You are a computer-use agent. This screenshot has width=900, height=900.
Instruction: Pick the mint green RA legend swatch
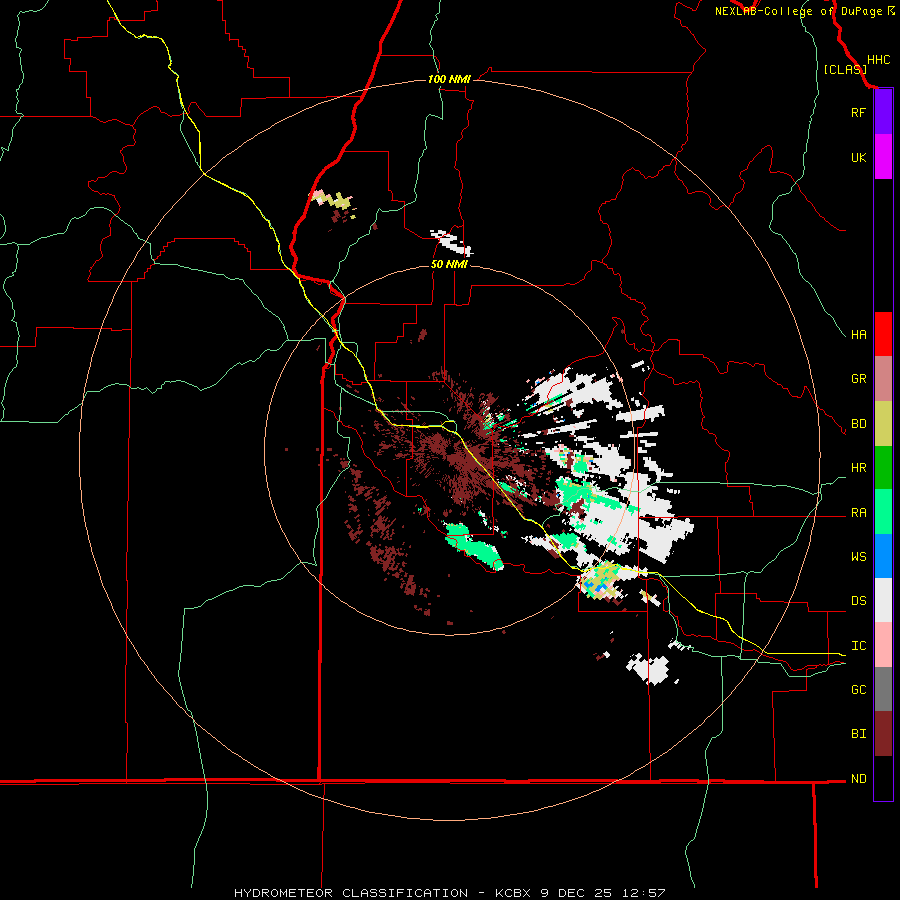[x=883, y=512]
